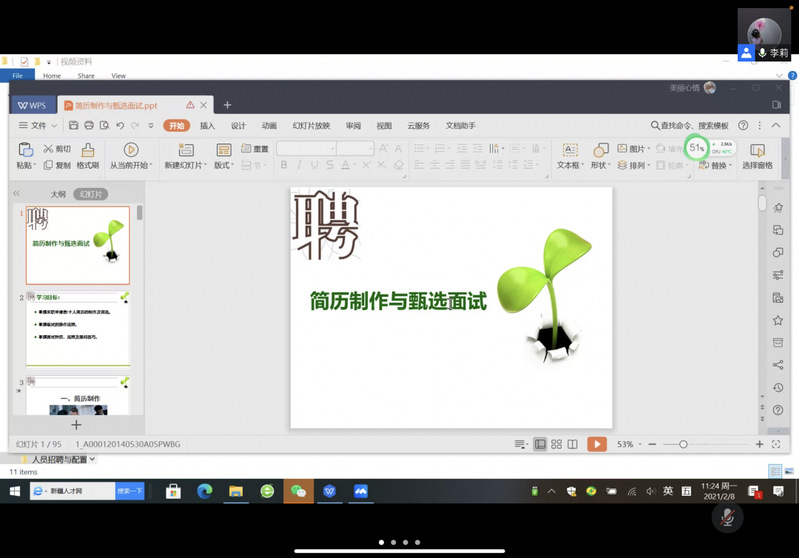Click the Paste (粘贴) icon
The height and width of the screenshot is (558, 799).
point(24,150)
